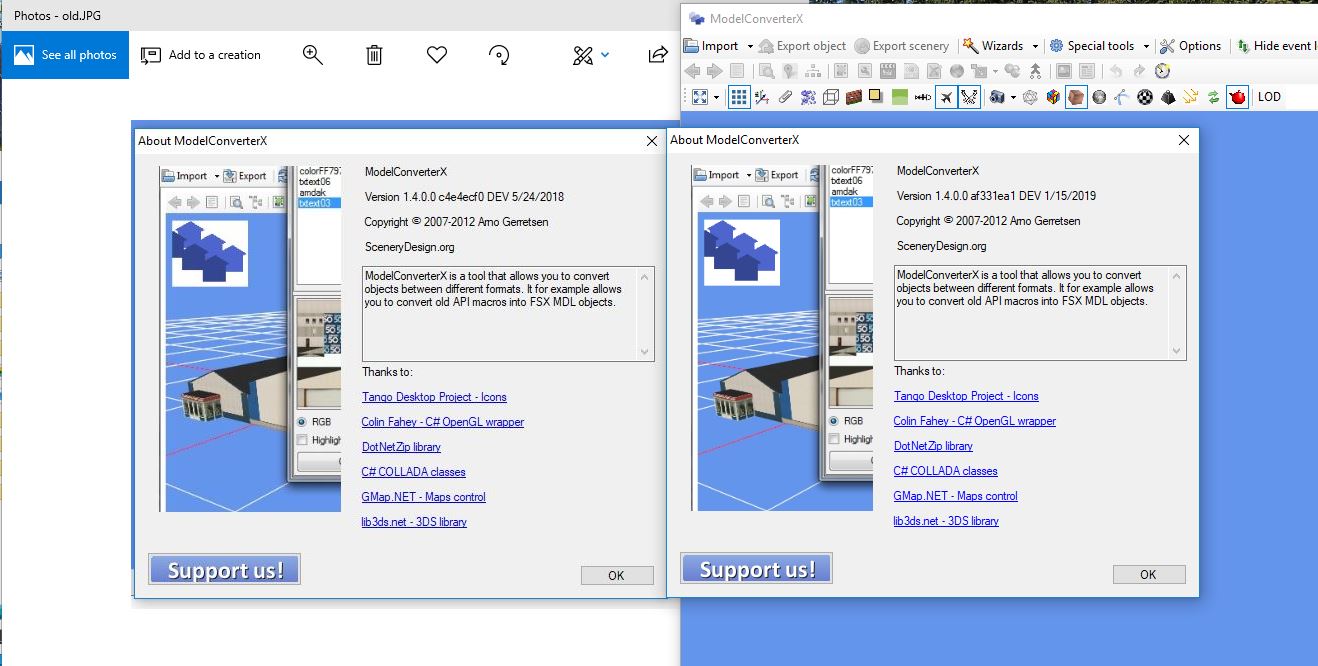The height and width of the screenshot is (666, 1318).
Task: Click the camera screenshot icon
Action: point(997,97)
